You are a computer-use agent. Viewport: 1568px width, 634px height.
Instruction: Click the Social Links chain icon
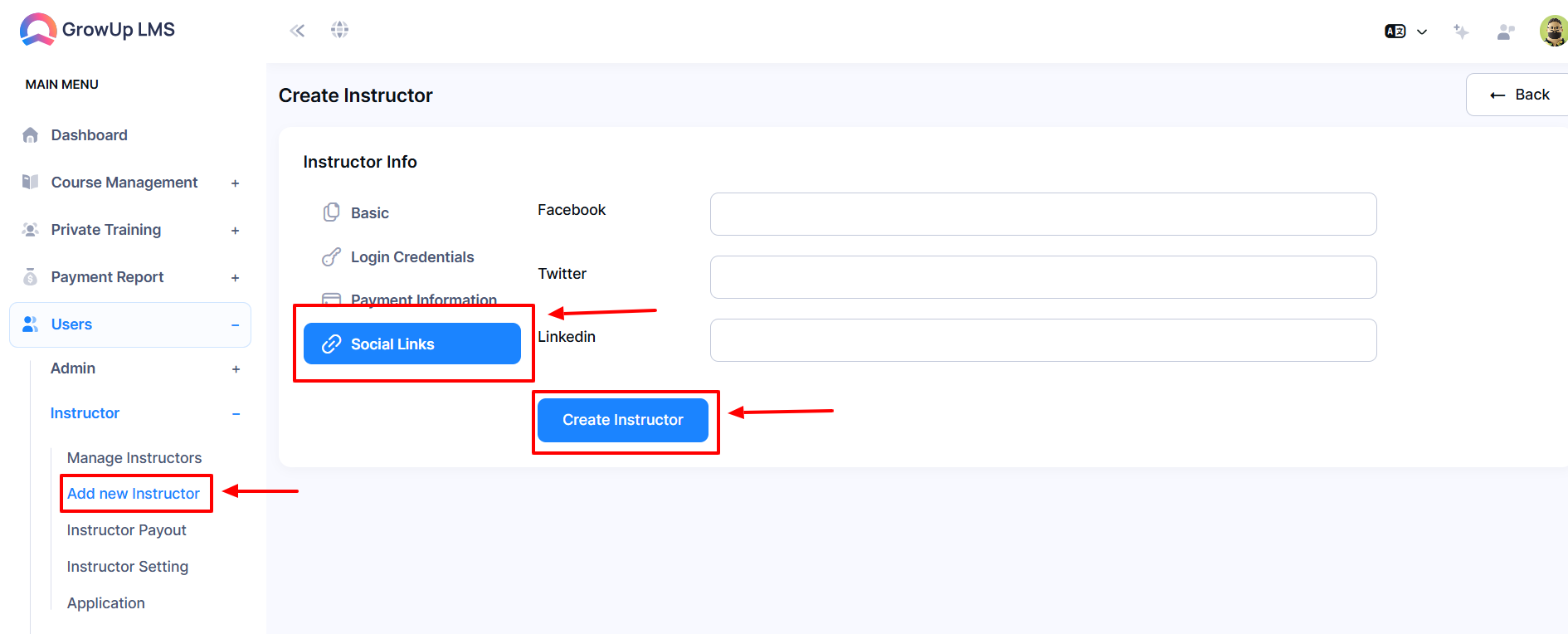[x=331, y=344]
